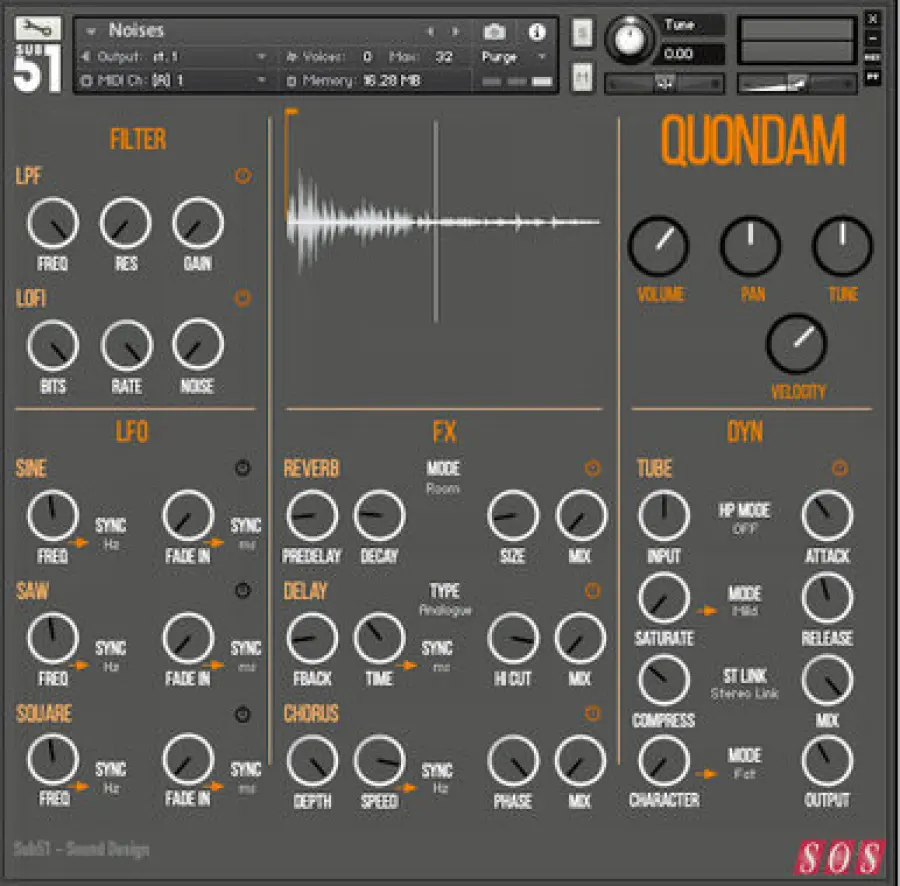Click the Delay Type Analogue selector
Screen dimensions: 900x886
(444, 610)
